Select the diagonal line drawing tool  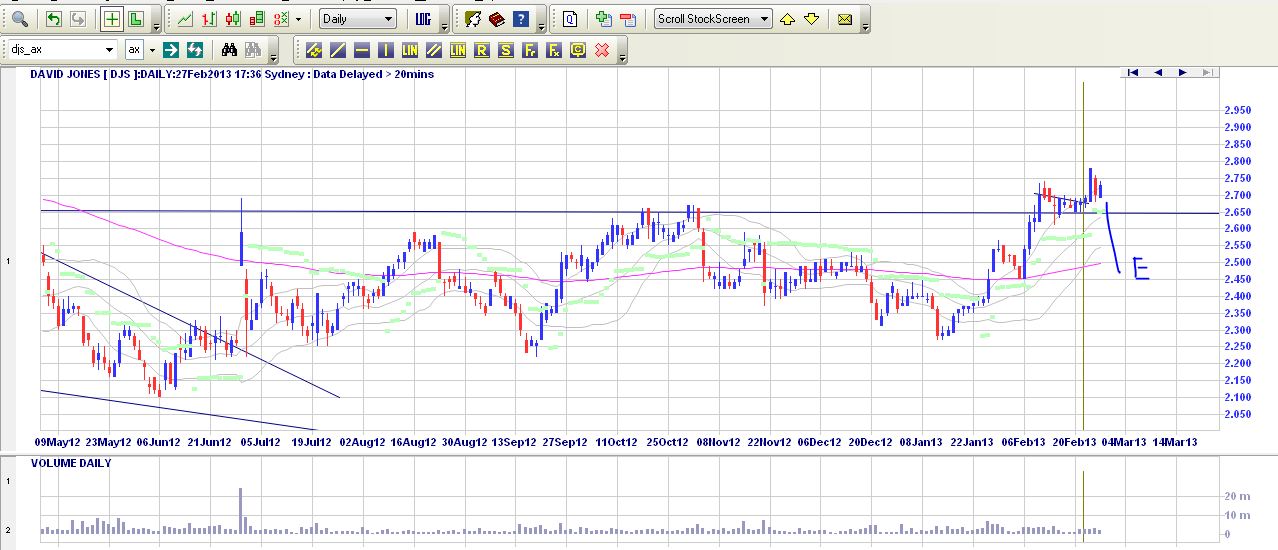tap(337, 49)
